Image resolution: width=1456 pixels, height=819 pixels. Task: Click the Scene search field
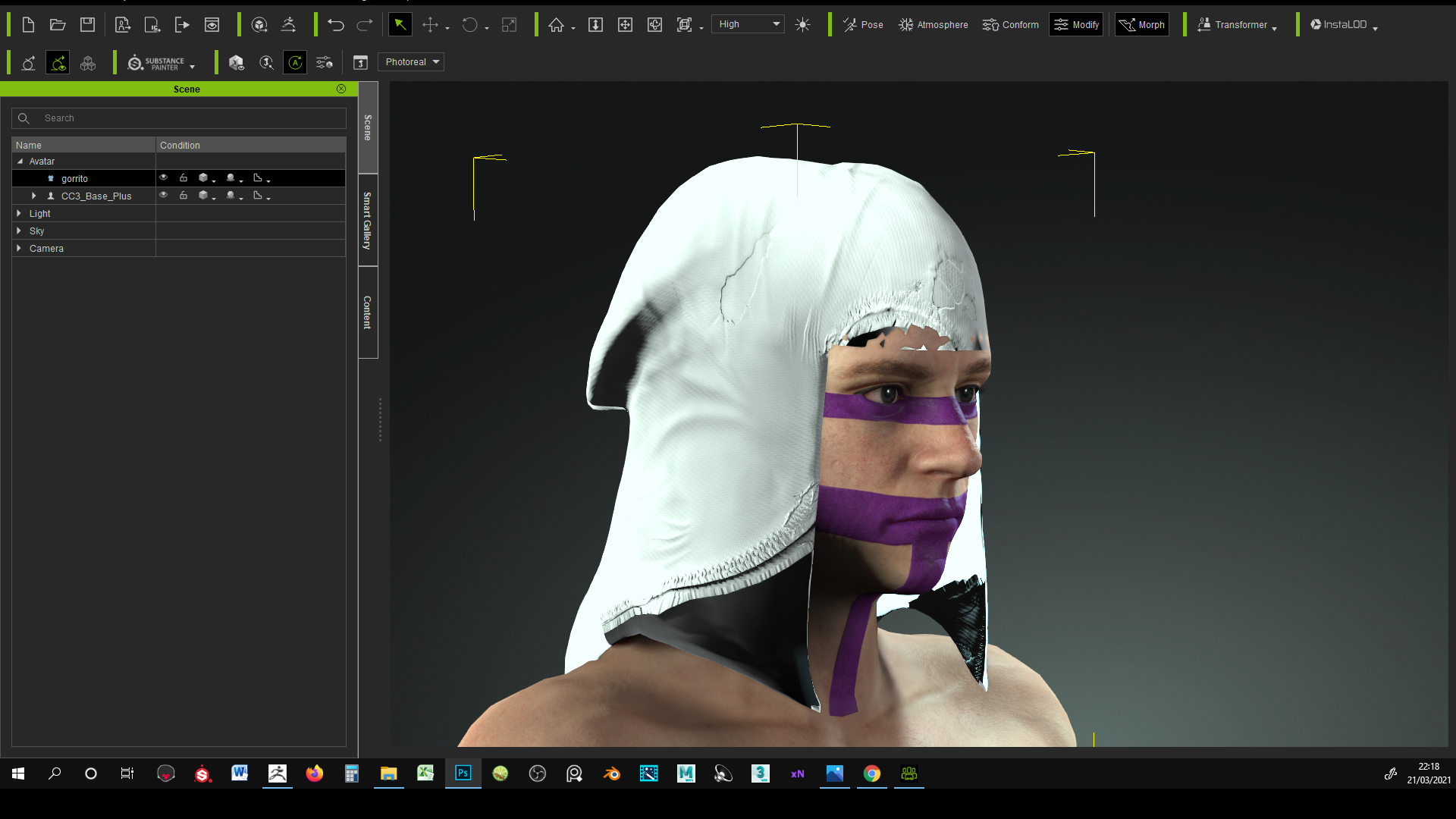pyautogui.click(x=179, y=118)
